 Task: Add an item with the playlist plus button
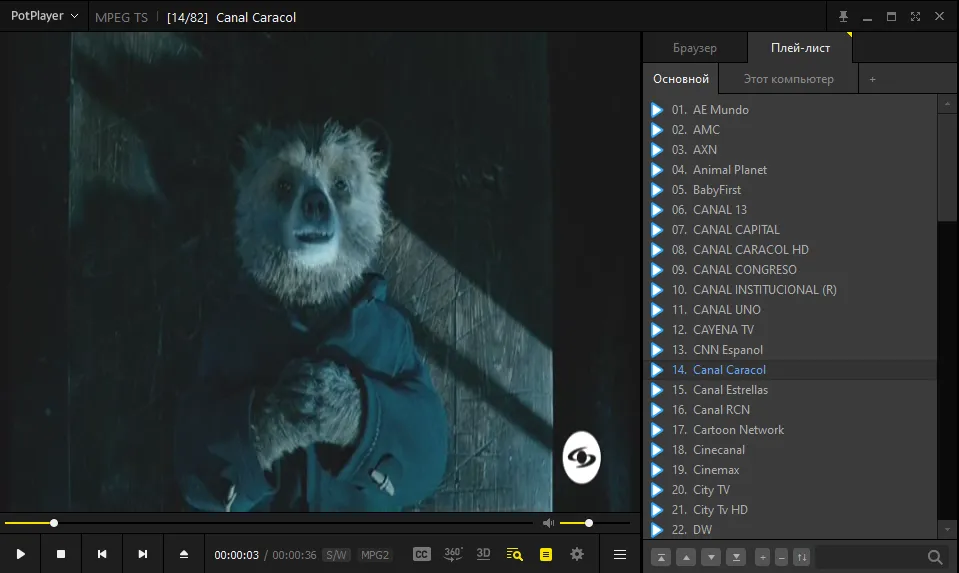tap(763, 557)
